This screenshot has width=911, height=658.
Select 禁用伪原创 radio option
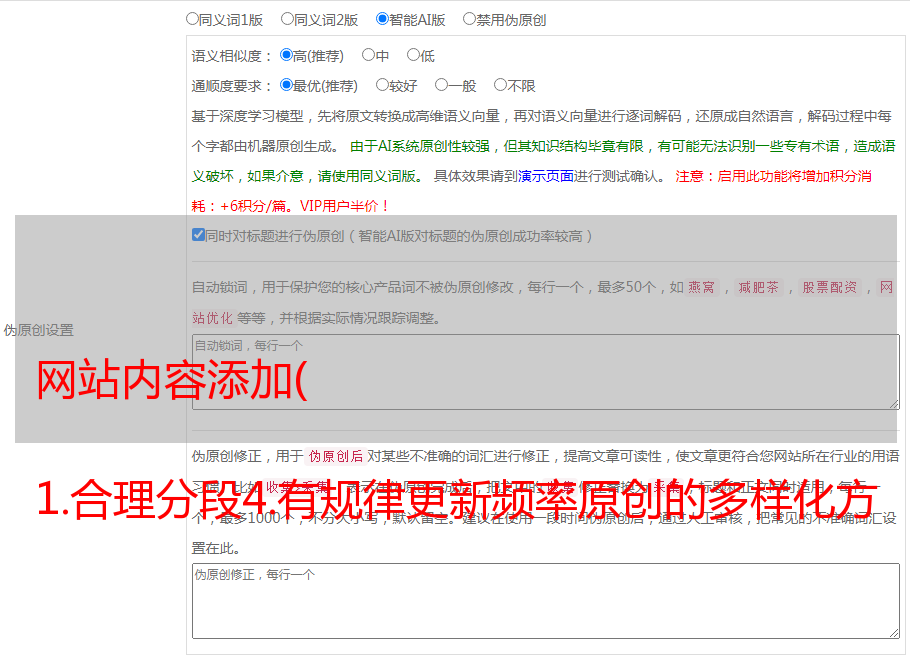(x=469, y=19)
